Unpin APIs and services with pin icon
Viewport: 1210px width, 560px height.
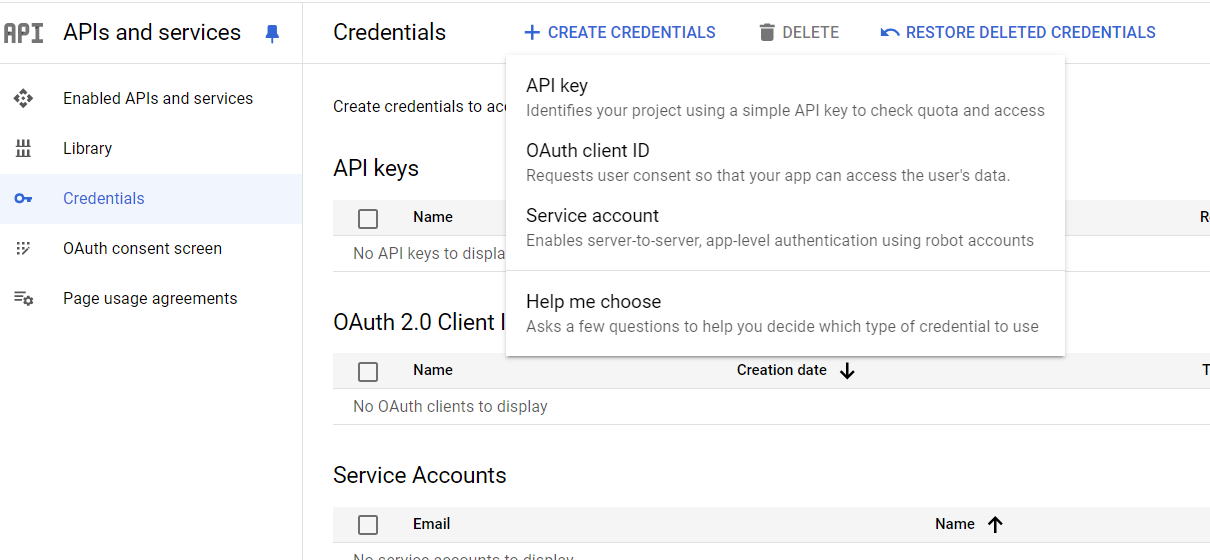point(272,33)
